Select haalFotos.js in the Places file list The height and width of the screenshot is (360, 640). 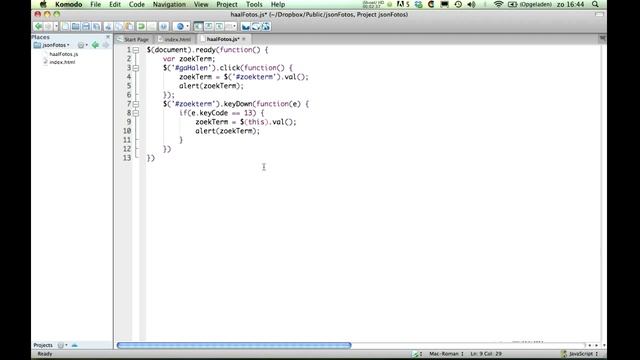coord(64,54)
